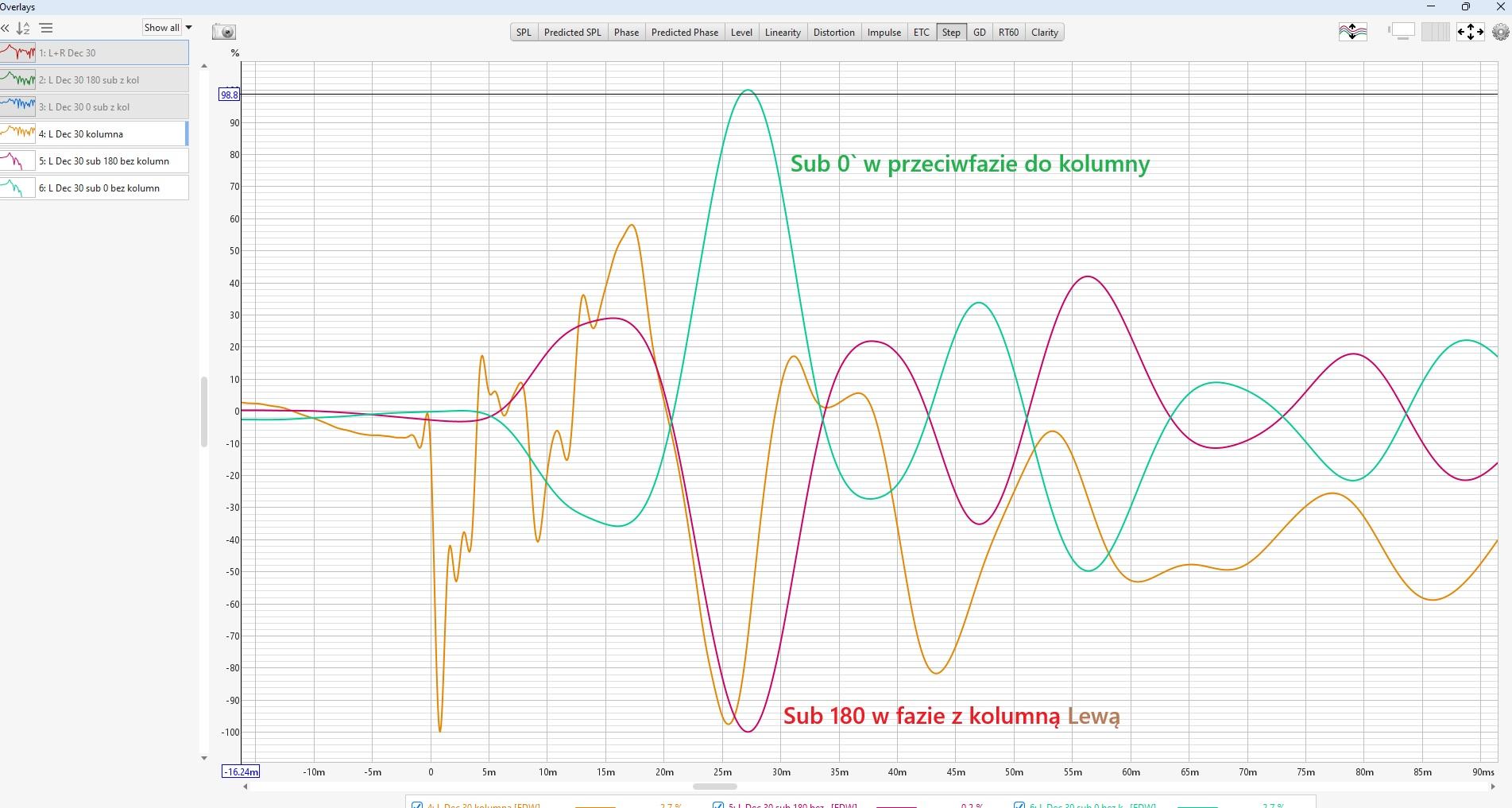Toggle checkbox for 5: L Dec 30 sub 180 trace

[718, 805]
